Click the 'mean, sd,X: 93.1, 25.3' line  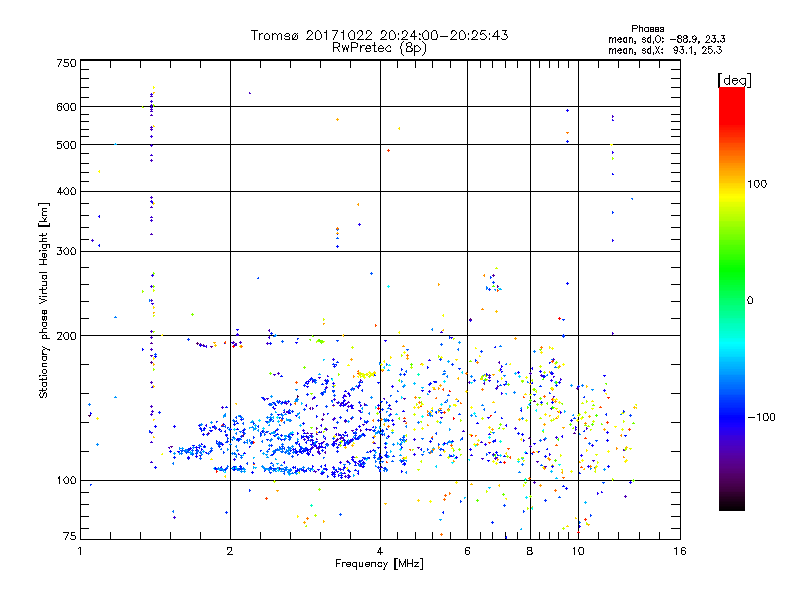tap(665, 50)
